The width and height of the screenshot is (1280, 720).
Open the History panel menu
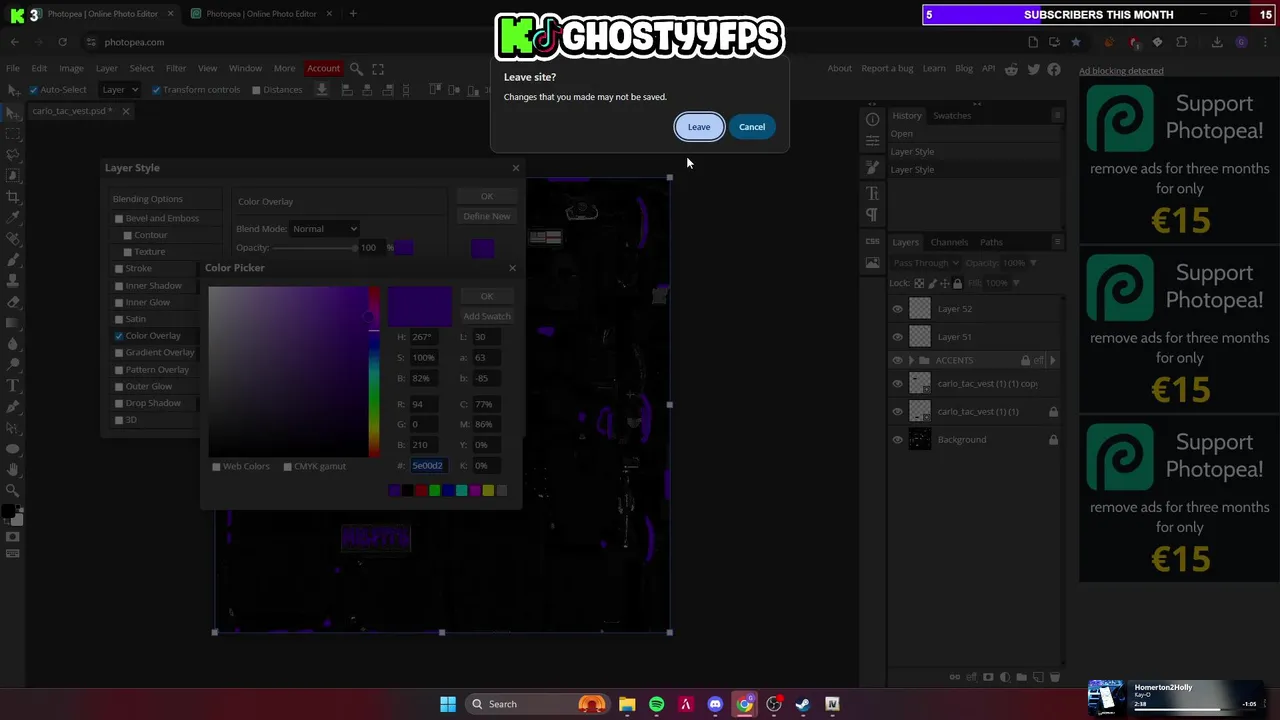coord(1057,115)
